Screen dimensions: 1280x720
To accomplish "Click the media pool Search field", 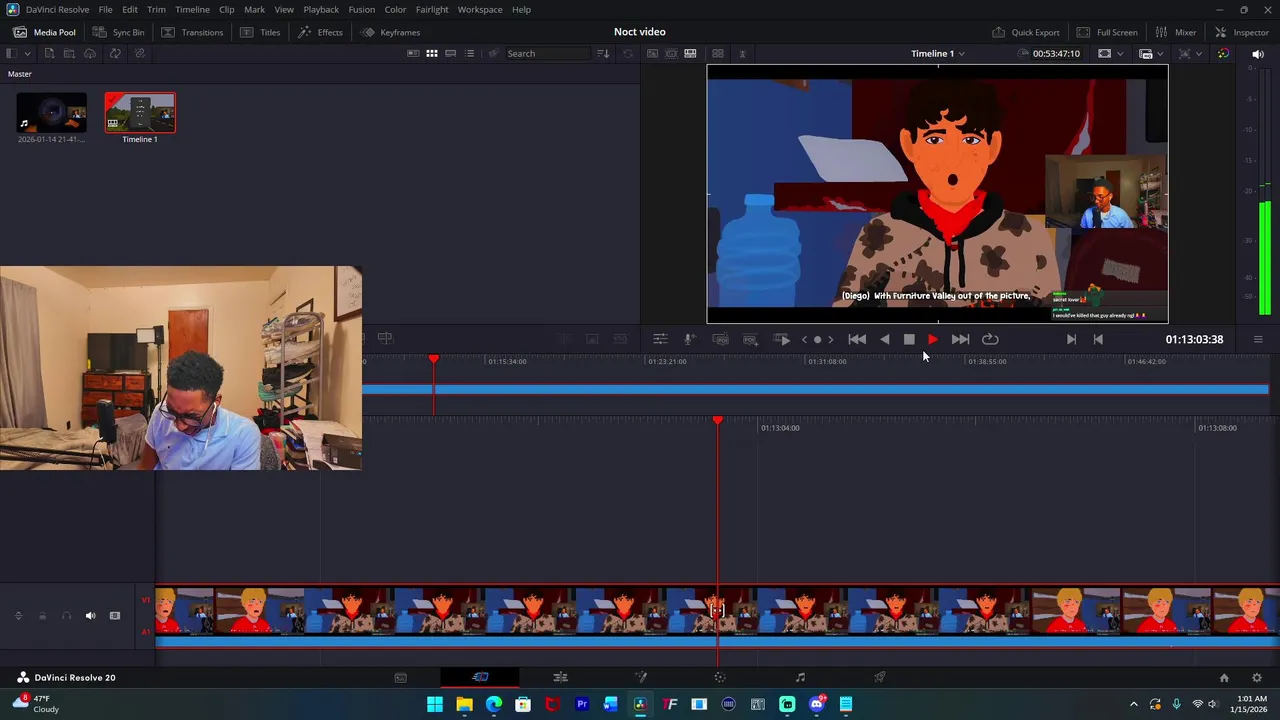I will click(549, 53).
